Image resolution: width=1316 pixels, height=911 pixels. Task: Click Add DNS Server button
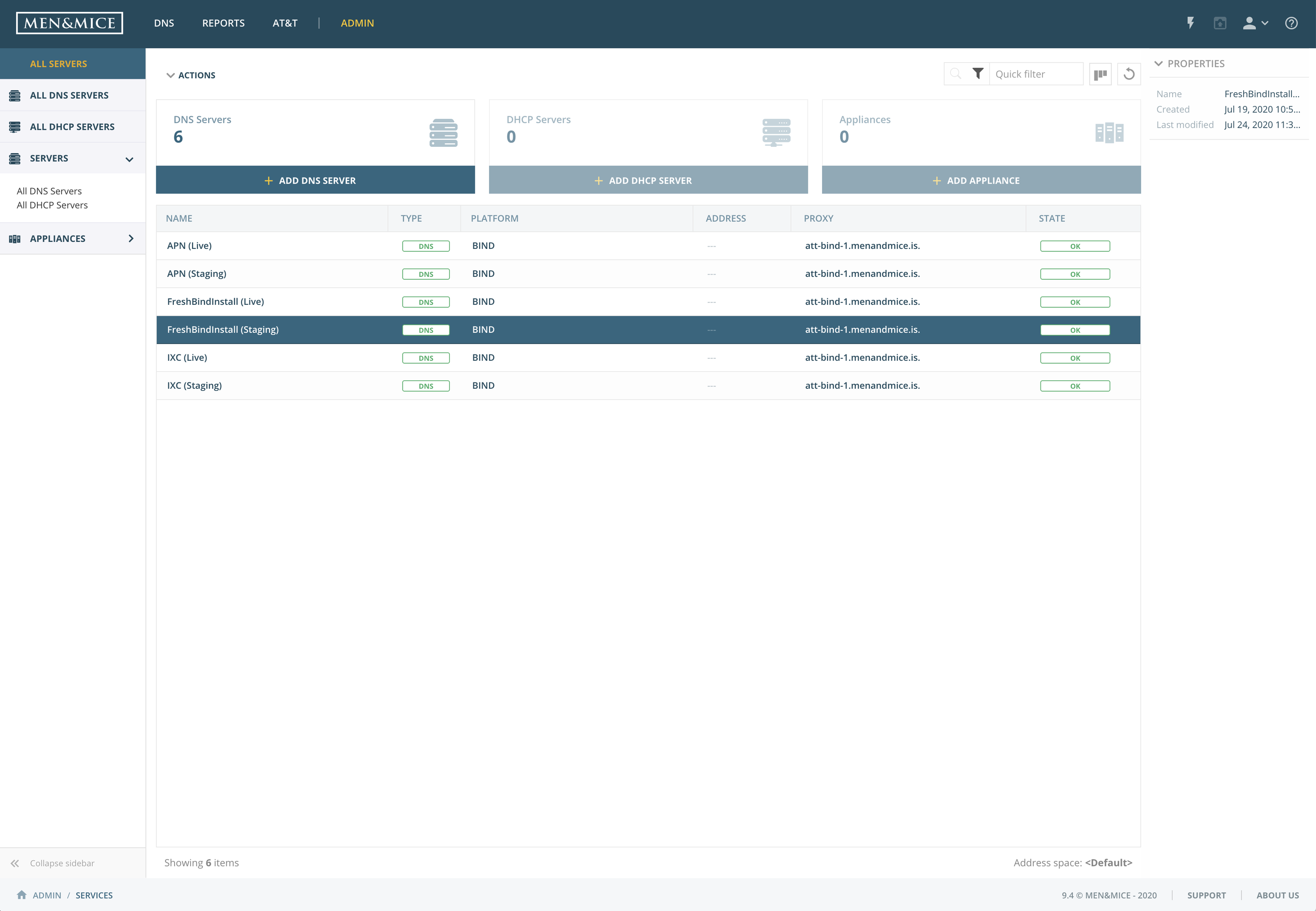pos(315,180)
